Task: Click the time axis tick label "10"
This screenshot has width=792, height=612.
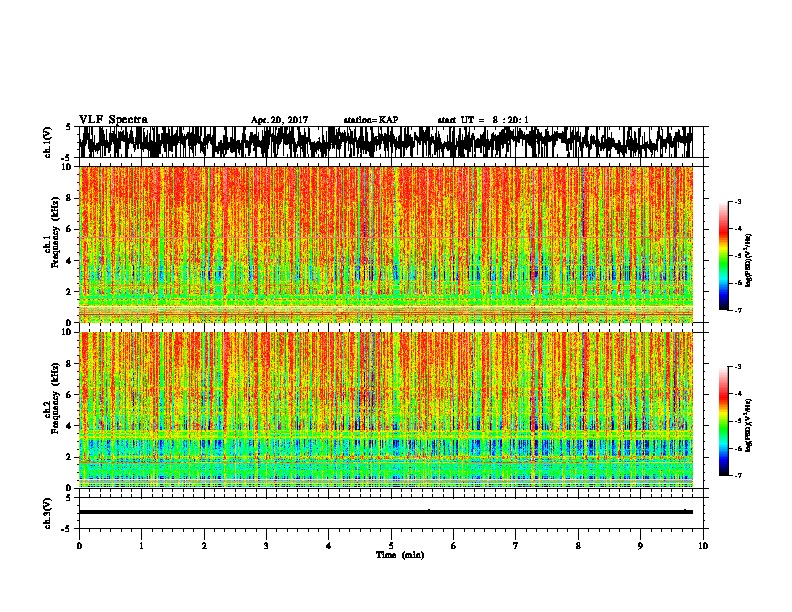Action: (x=703, y=546)
